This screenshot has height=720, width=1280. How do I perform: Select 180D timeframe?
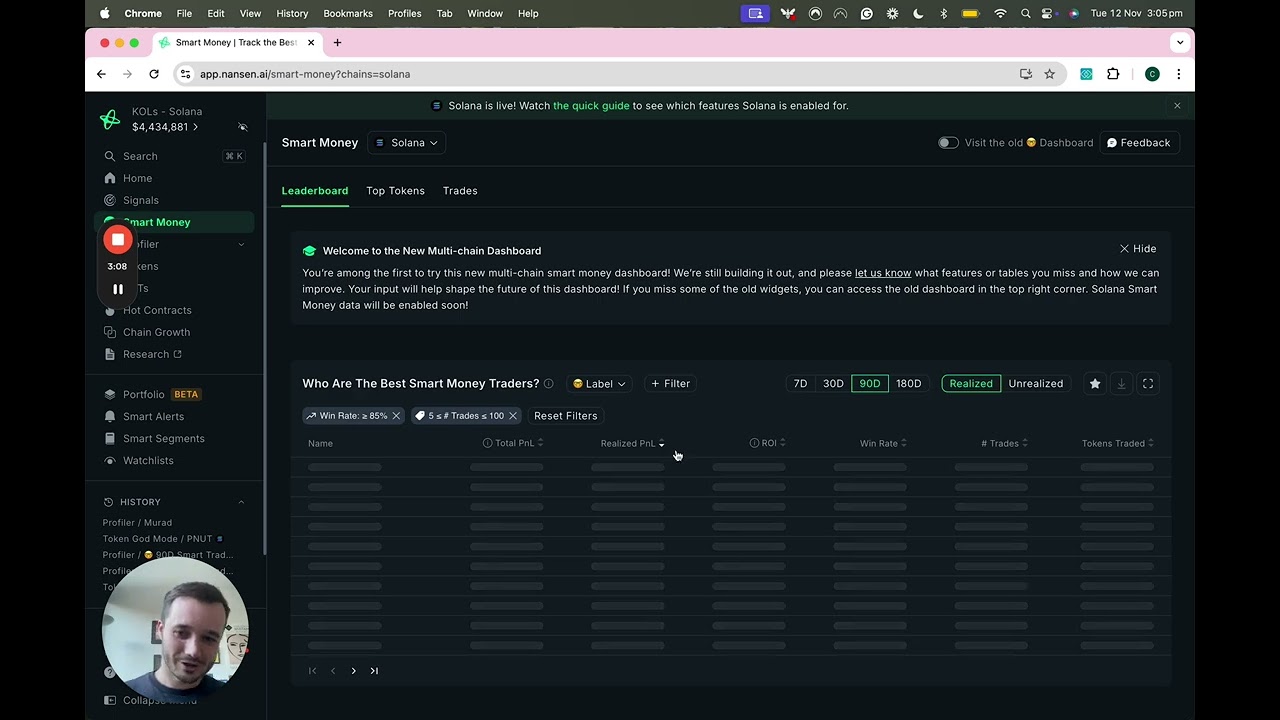tap(909, 384)
